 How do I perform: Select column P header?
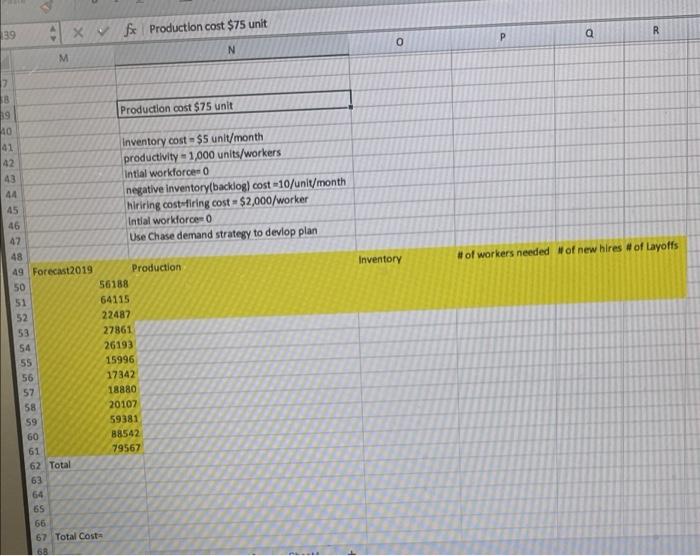(502, 37)
